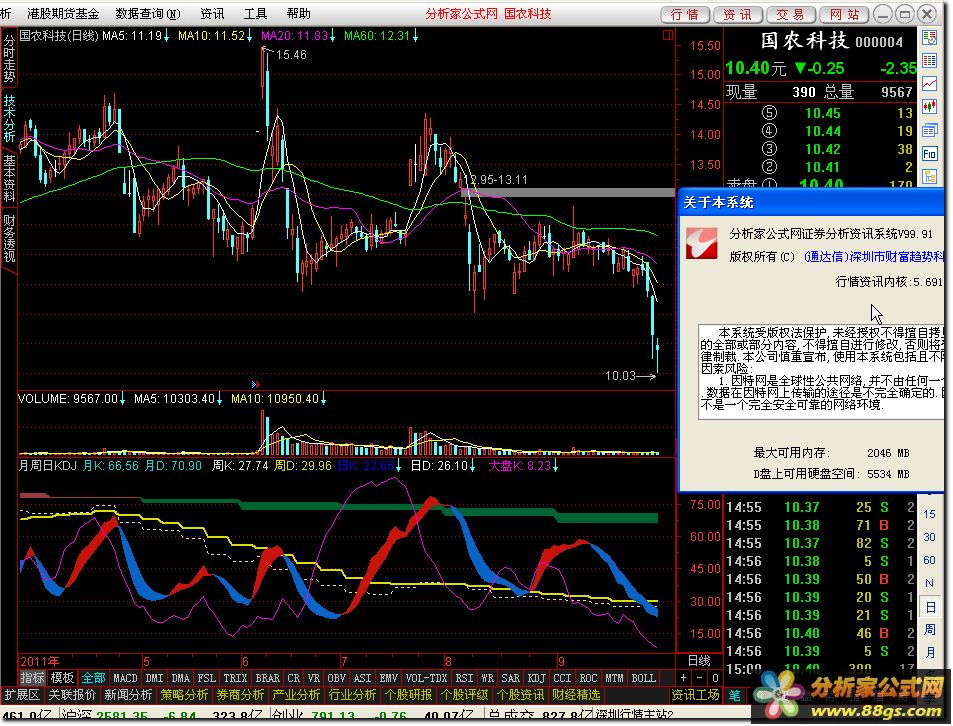
Task: Zoom out chart with minus button
Action: pos(700,677)
